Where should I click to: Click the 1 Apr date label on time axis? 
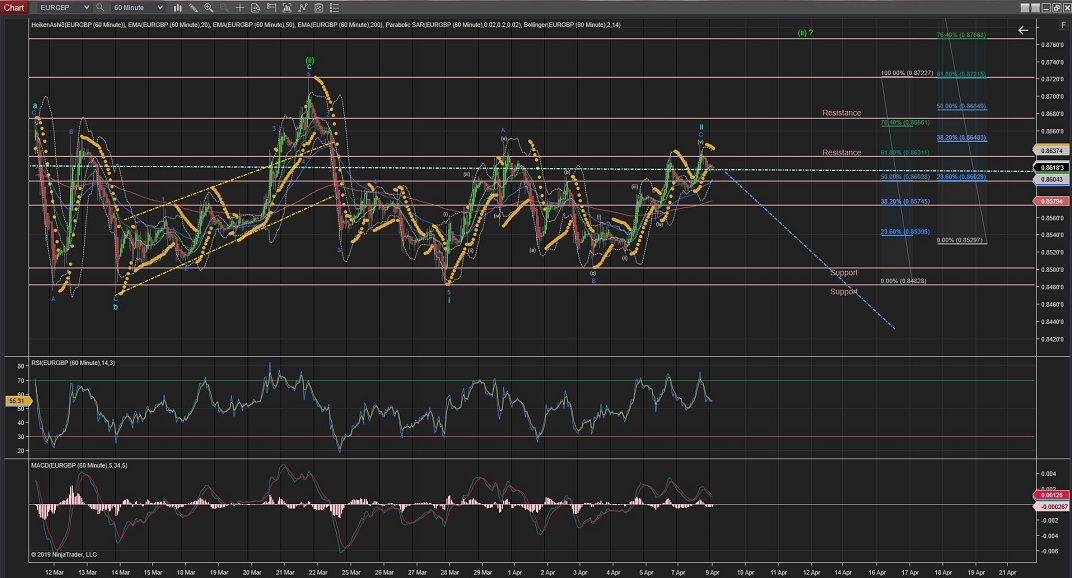pos(515,573)
